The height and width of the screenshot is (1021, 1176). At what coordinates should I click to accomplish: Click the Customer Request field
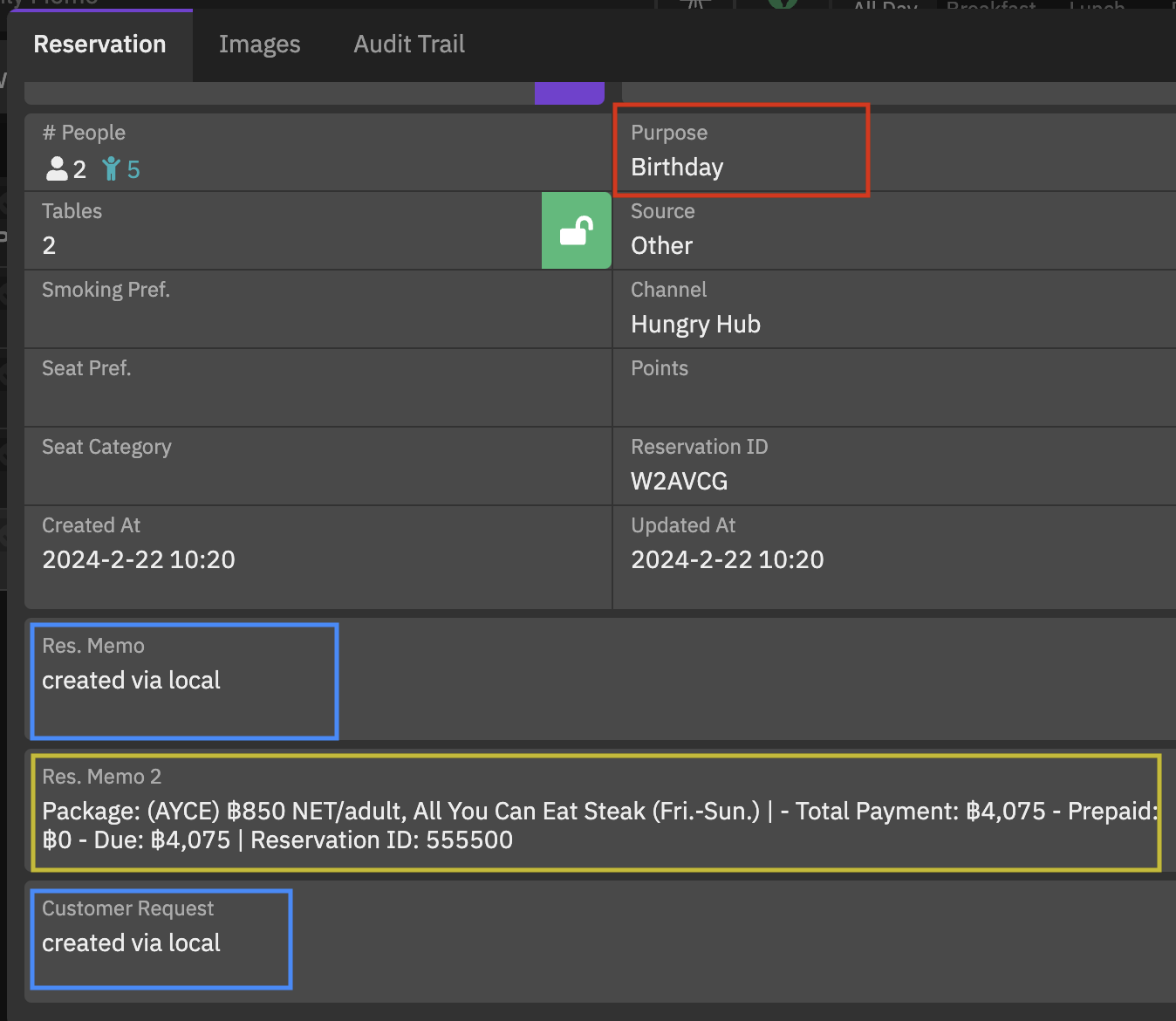pyautogui.click(x=132, y=942)
